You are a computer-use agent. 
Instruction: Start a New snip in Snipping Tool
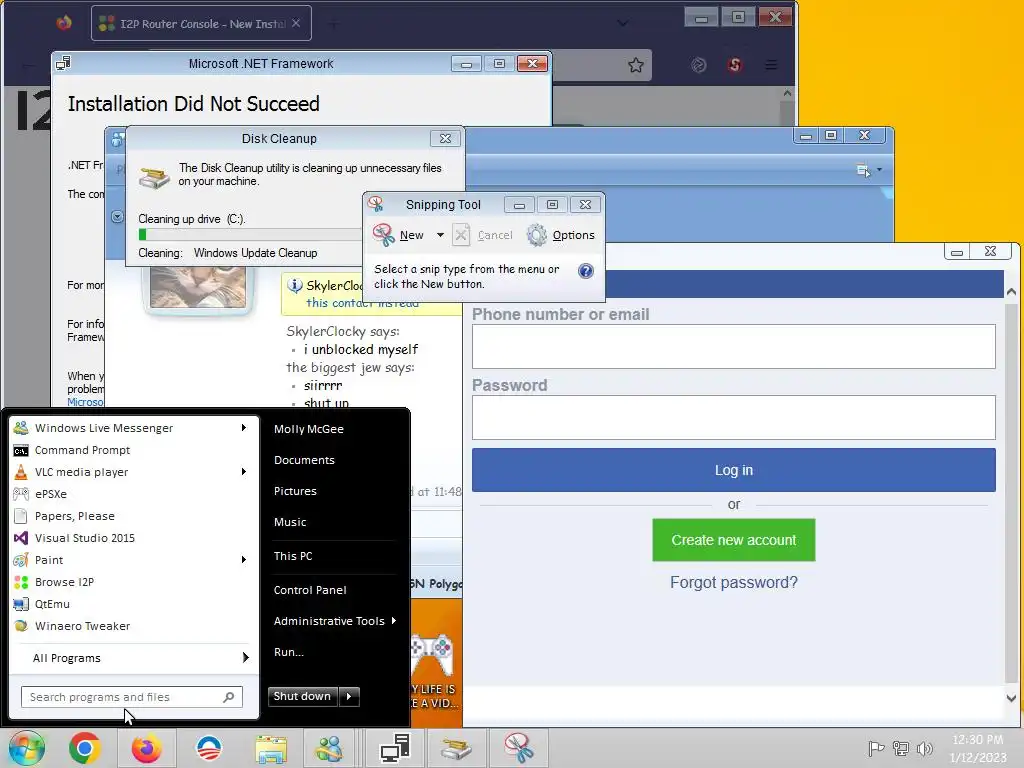pos(399,235)
